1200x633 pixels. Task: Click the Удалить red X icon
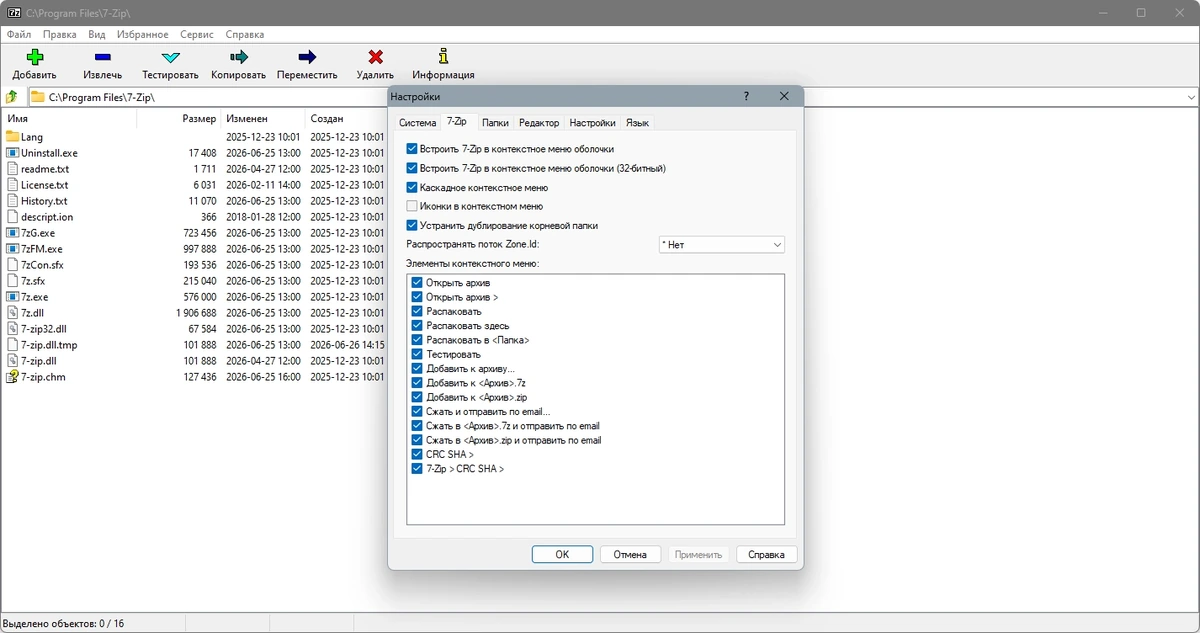click(x=375, y=57)
